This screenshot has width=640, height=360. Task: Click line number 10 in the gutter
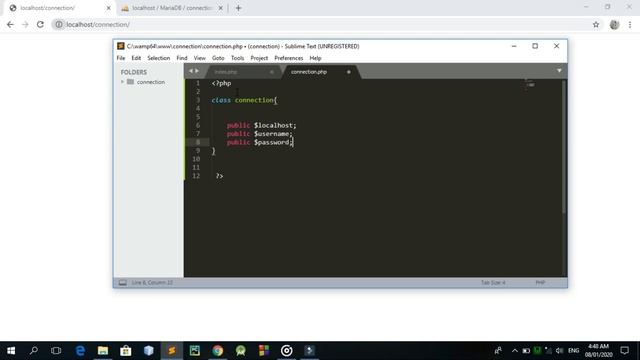(196, 159)
